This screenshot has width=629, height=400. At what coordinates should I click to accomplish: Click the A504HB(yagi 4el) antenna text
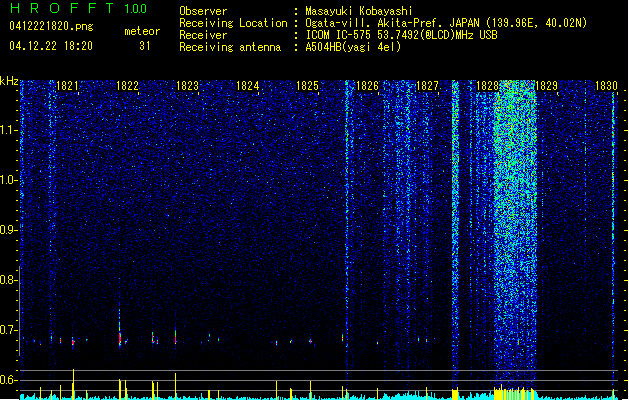point(353,47)
